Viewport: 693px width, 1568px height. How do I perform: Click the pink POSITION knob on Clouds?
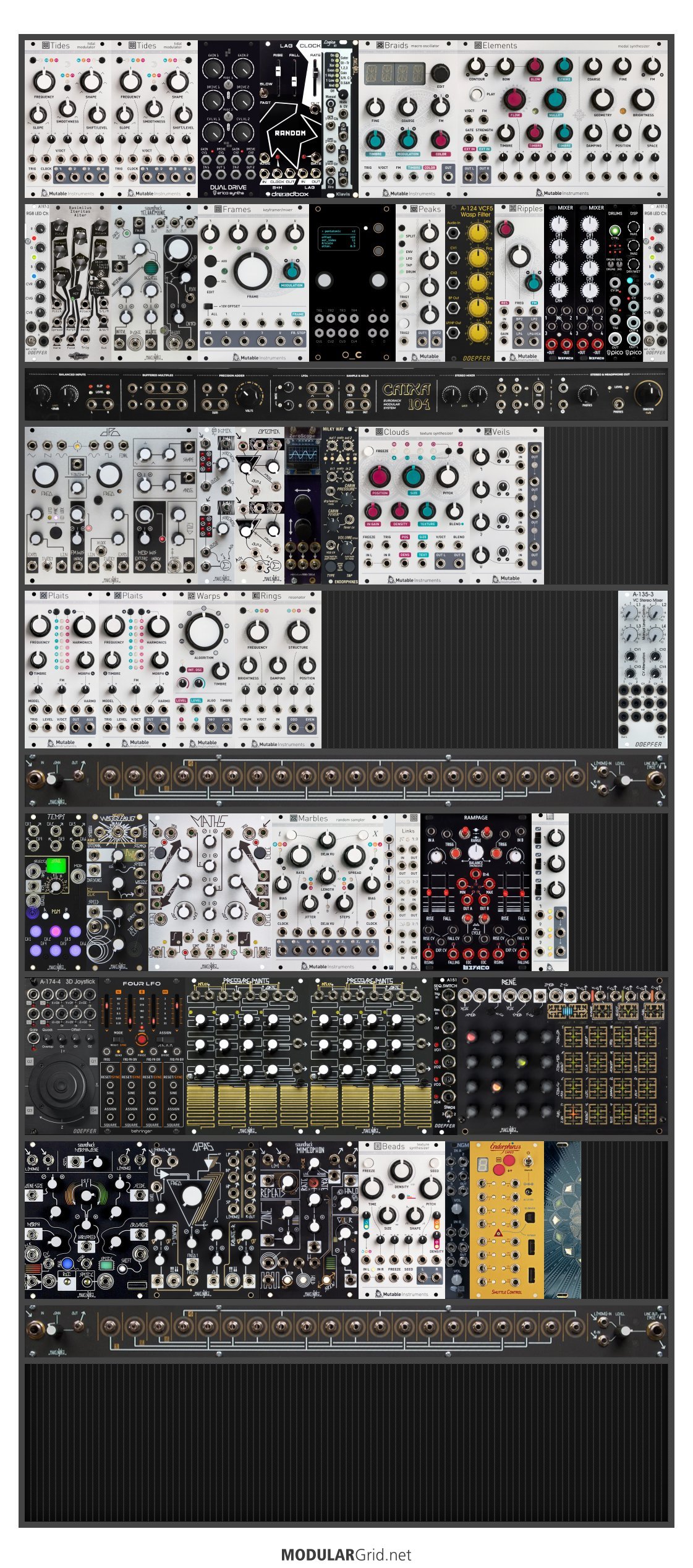(x=380, y=477)
